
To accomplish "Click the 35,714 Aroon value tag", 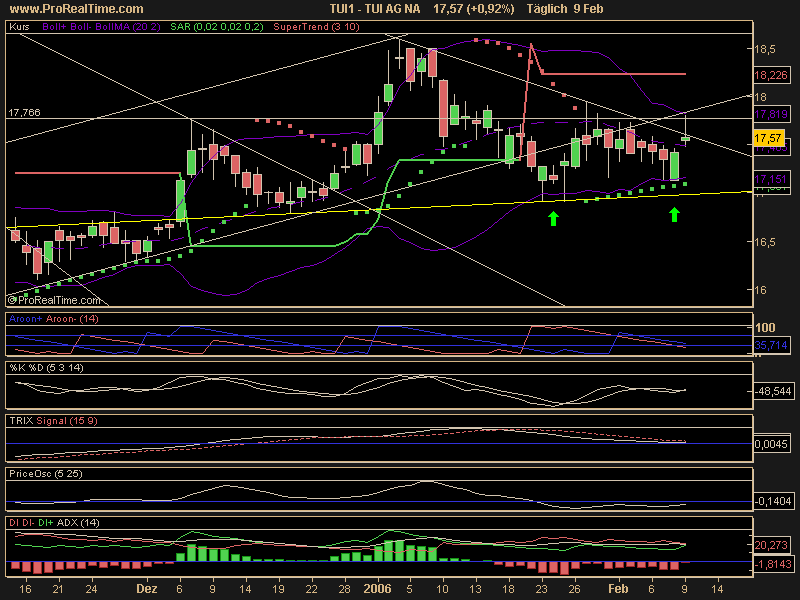I will [770, 344].
